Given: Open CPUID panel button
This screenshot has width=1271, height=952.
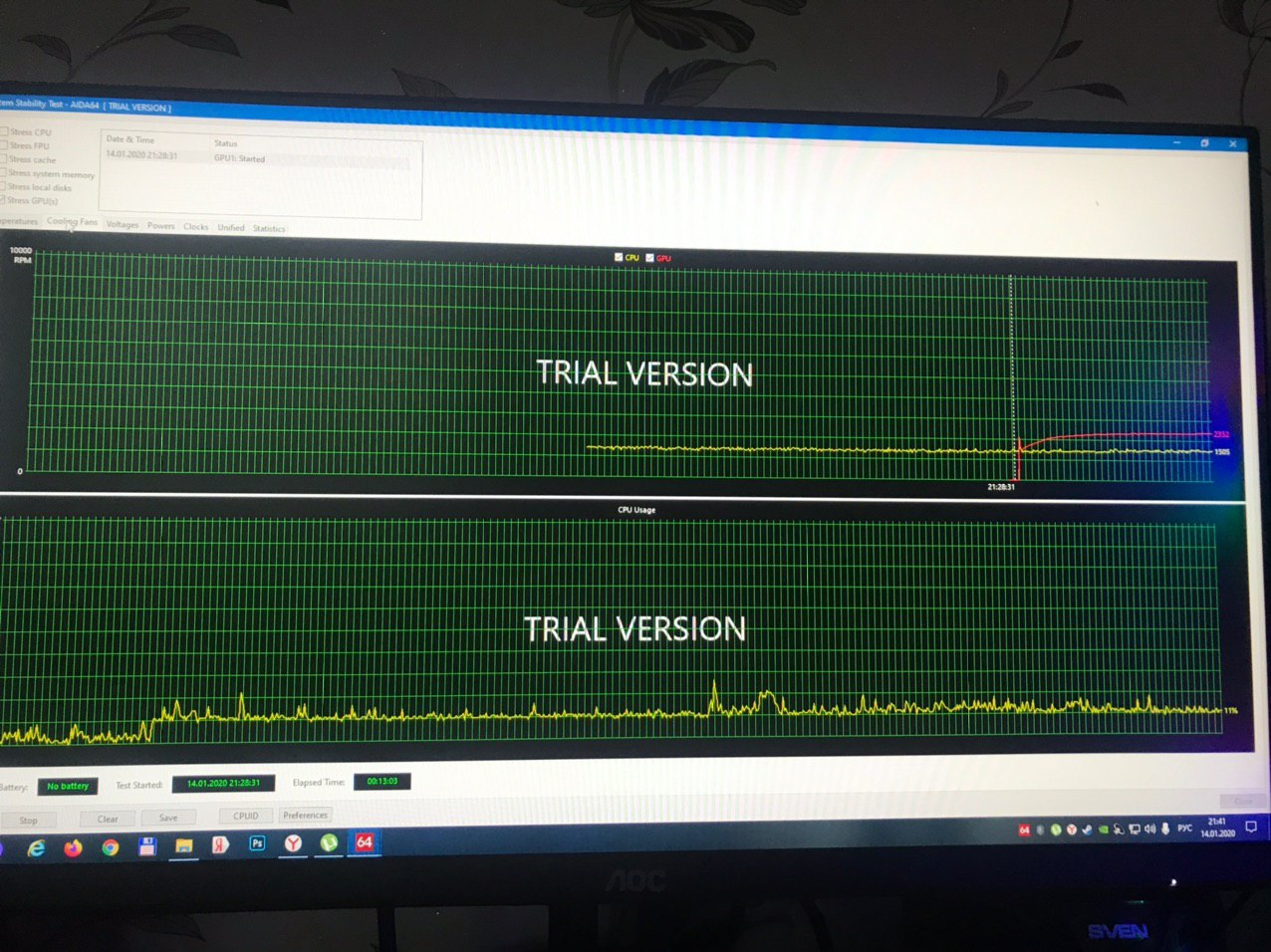Looking at the screenshot, I should coord(246,816).
